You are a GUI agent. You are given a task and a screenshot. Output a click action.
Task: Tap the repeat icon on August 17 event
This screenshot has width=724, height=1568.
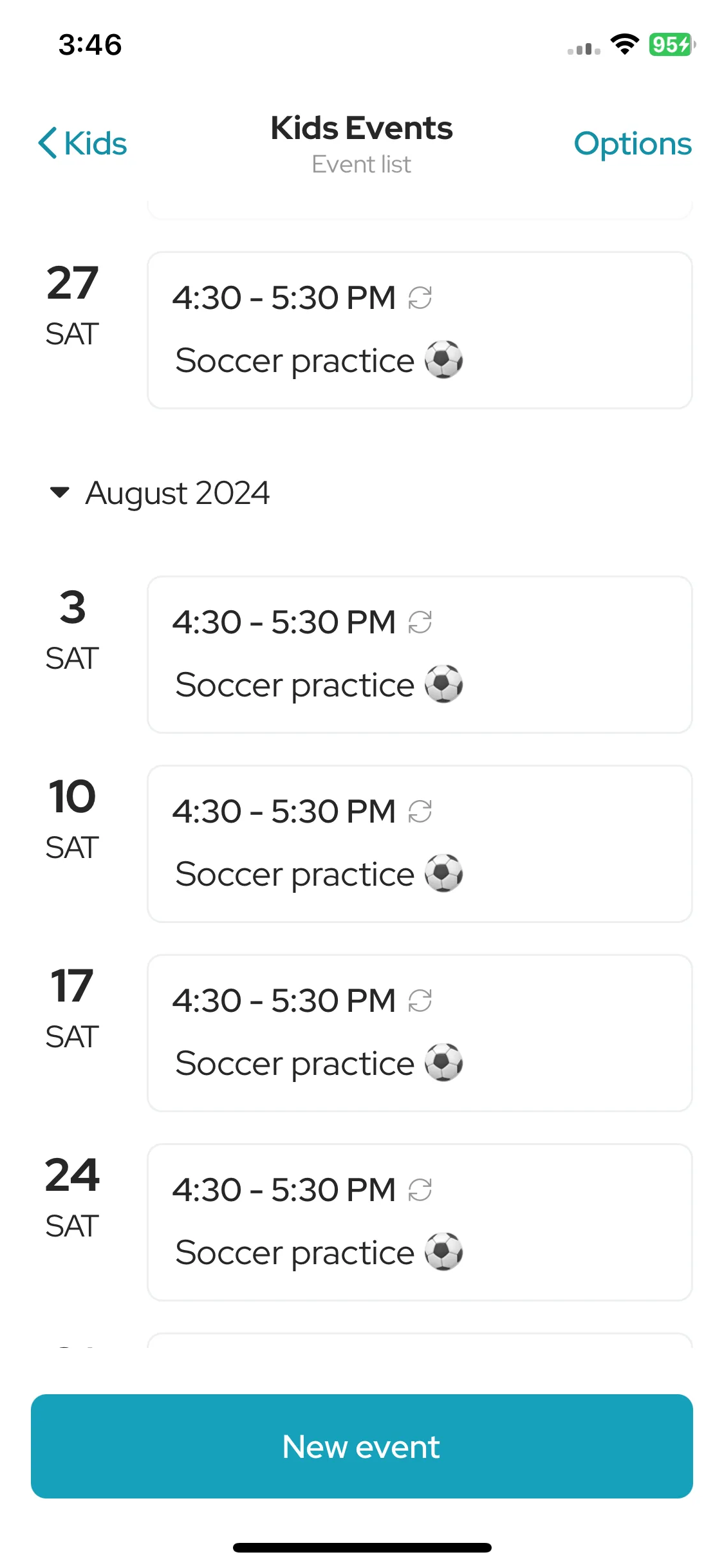coord(420,1001)
